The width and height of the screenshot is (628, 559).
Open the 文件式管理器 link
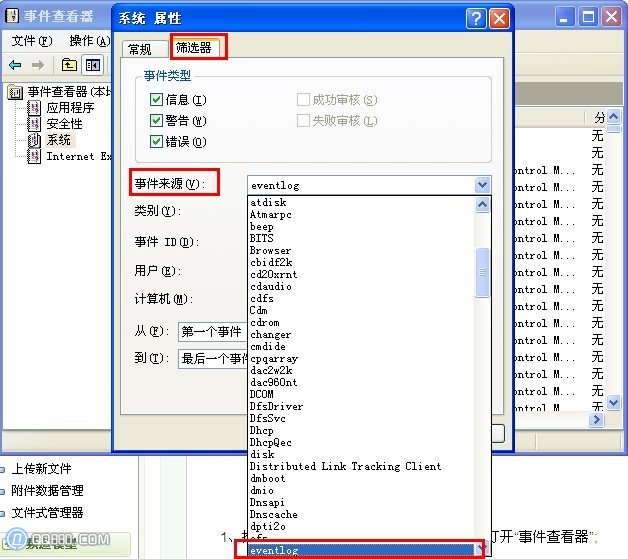[47, 513]
